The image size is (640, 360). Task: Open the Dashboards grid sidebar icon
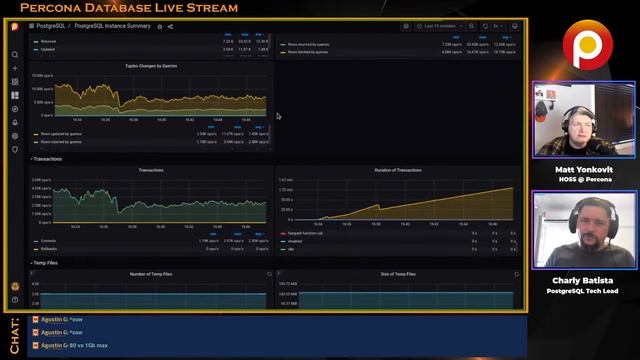(x=15, y=82)
